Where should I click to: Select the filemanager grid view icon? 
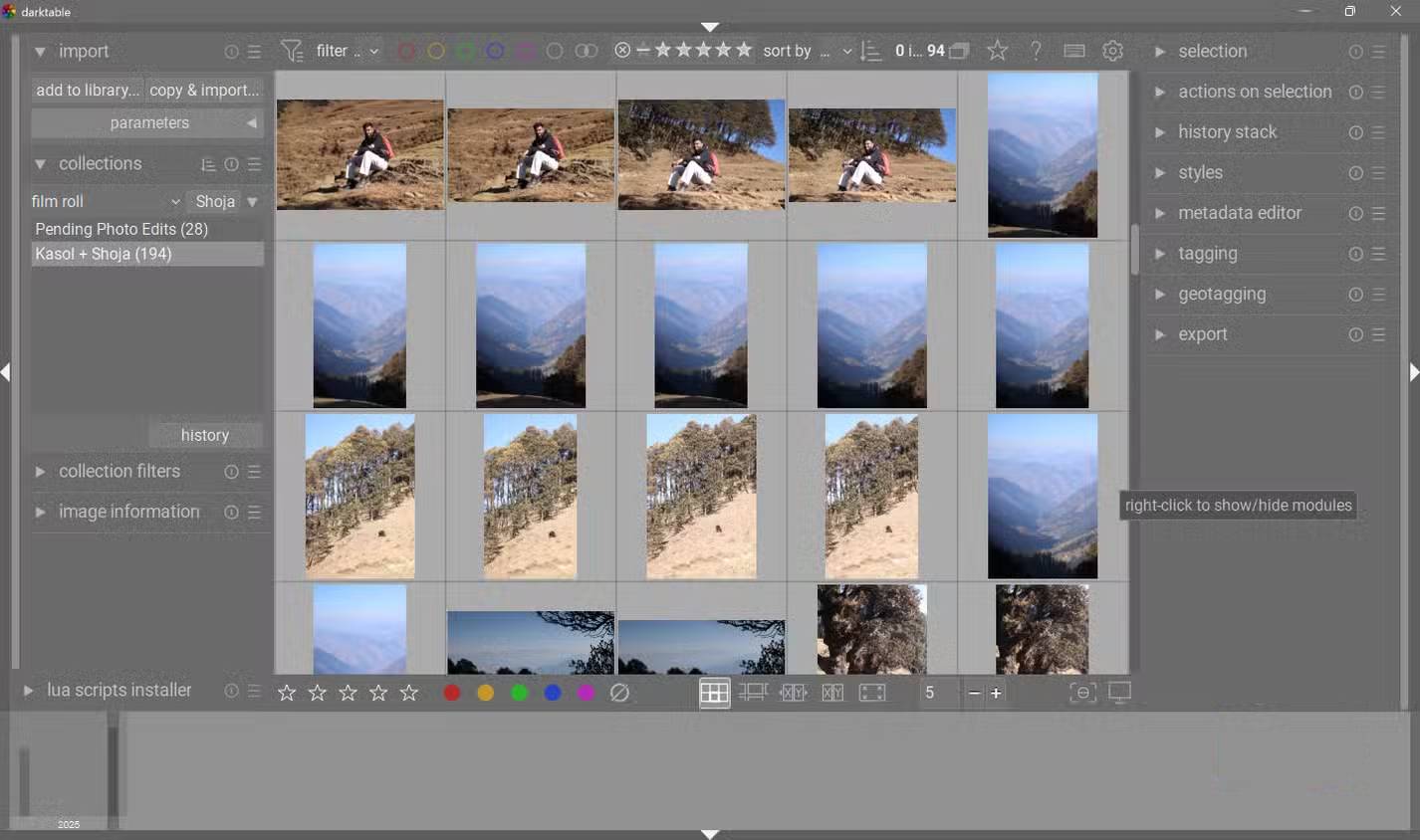tap(714, 692)
